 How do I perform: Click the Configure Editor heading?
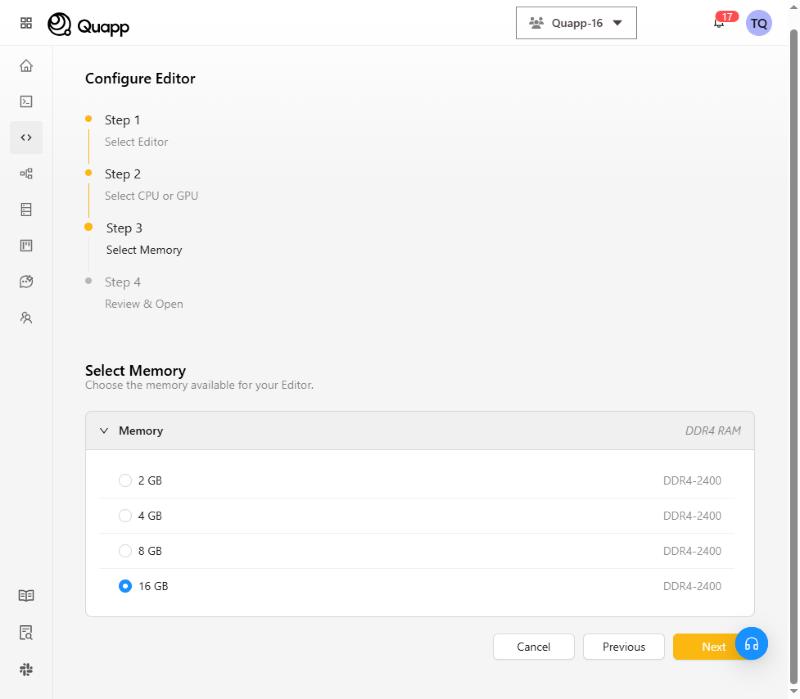(x=140, y=79)
